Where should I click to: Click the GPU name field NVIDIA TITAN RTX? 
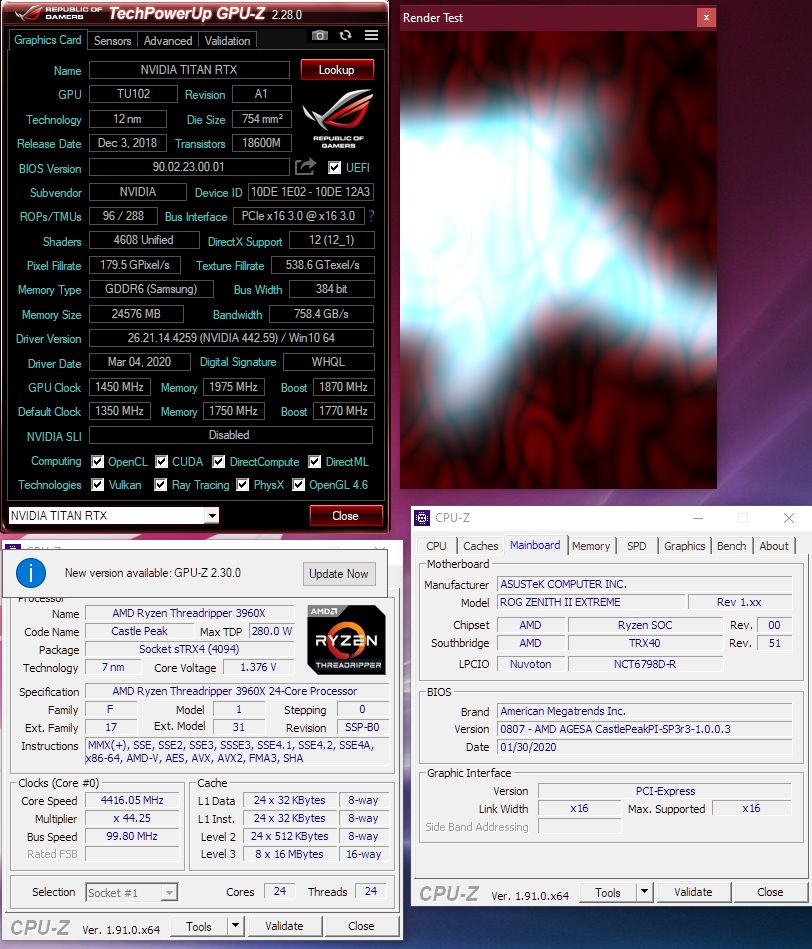pos(189,70)
